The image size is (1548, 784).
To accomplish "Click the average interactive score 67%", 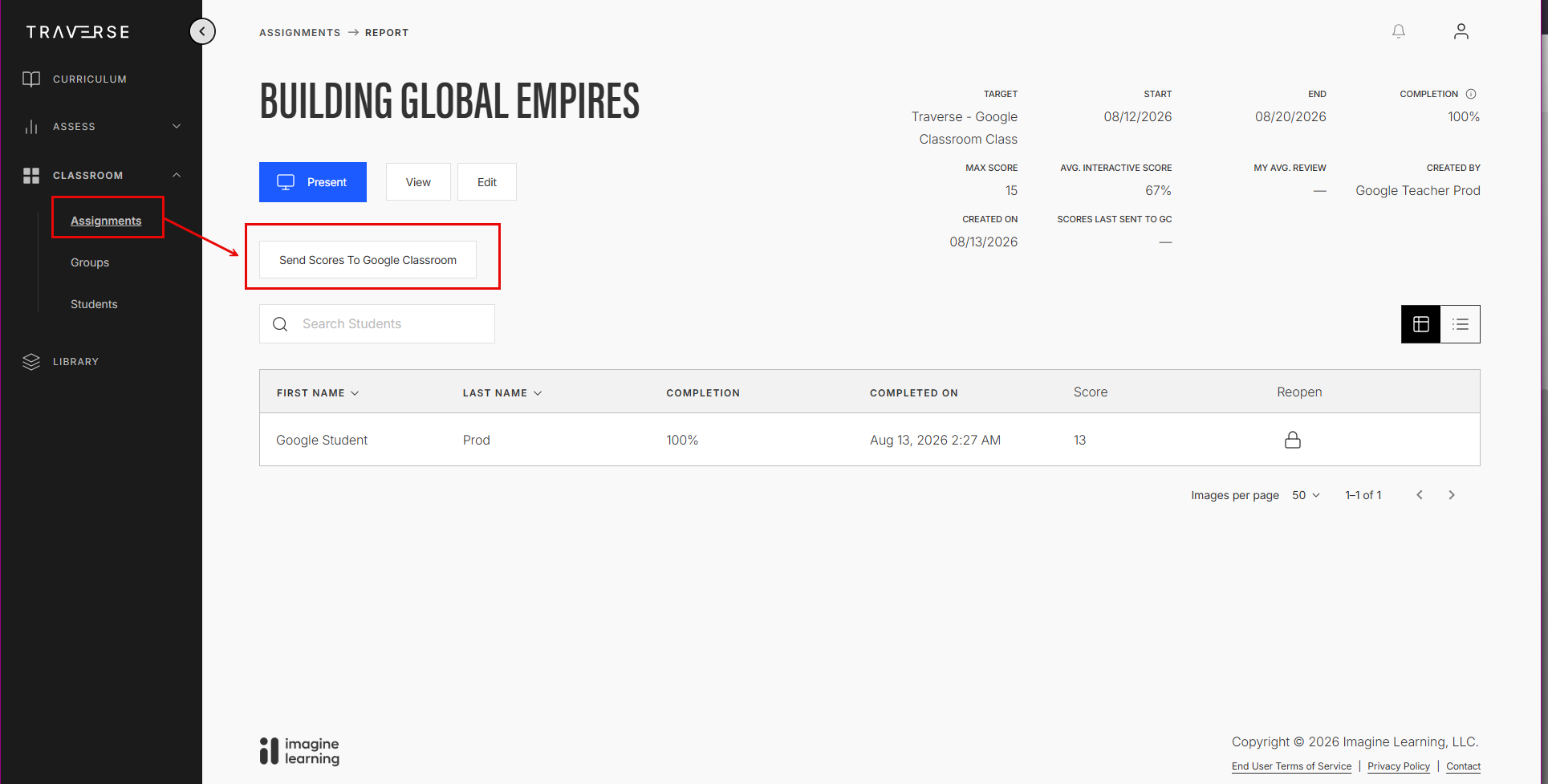I will 1158,190.
